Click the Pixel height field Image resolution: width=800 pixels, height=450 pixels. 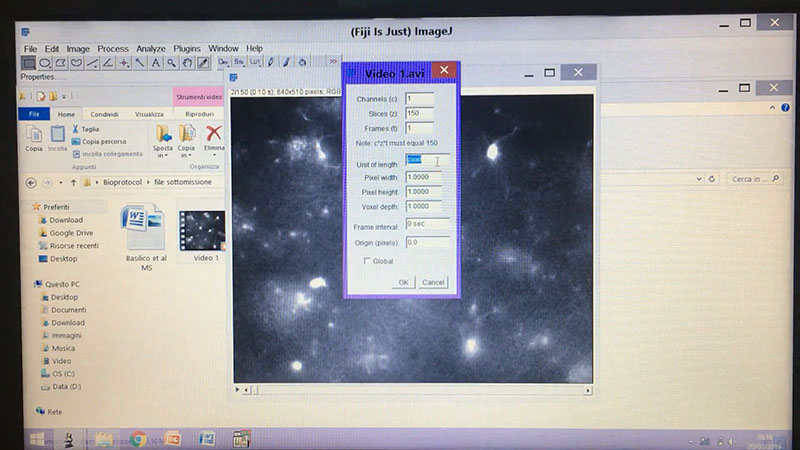pos(423,192)
